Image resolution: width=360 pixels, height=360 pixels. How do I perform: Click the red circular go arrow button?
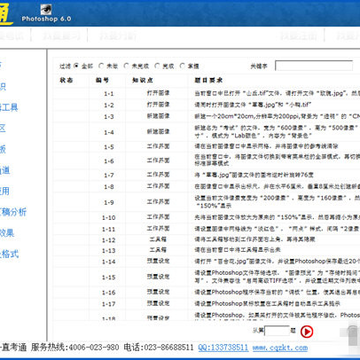point(307,331)
